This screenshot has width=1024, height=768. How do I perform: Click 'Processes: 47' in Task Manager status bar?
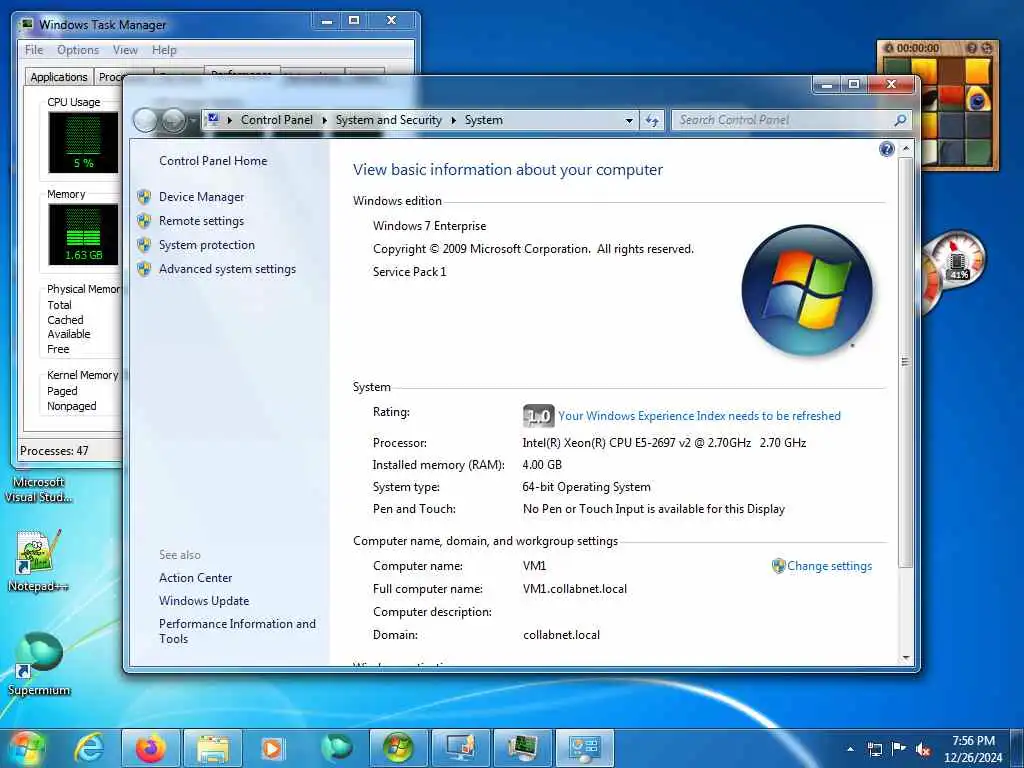[54, 451]
